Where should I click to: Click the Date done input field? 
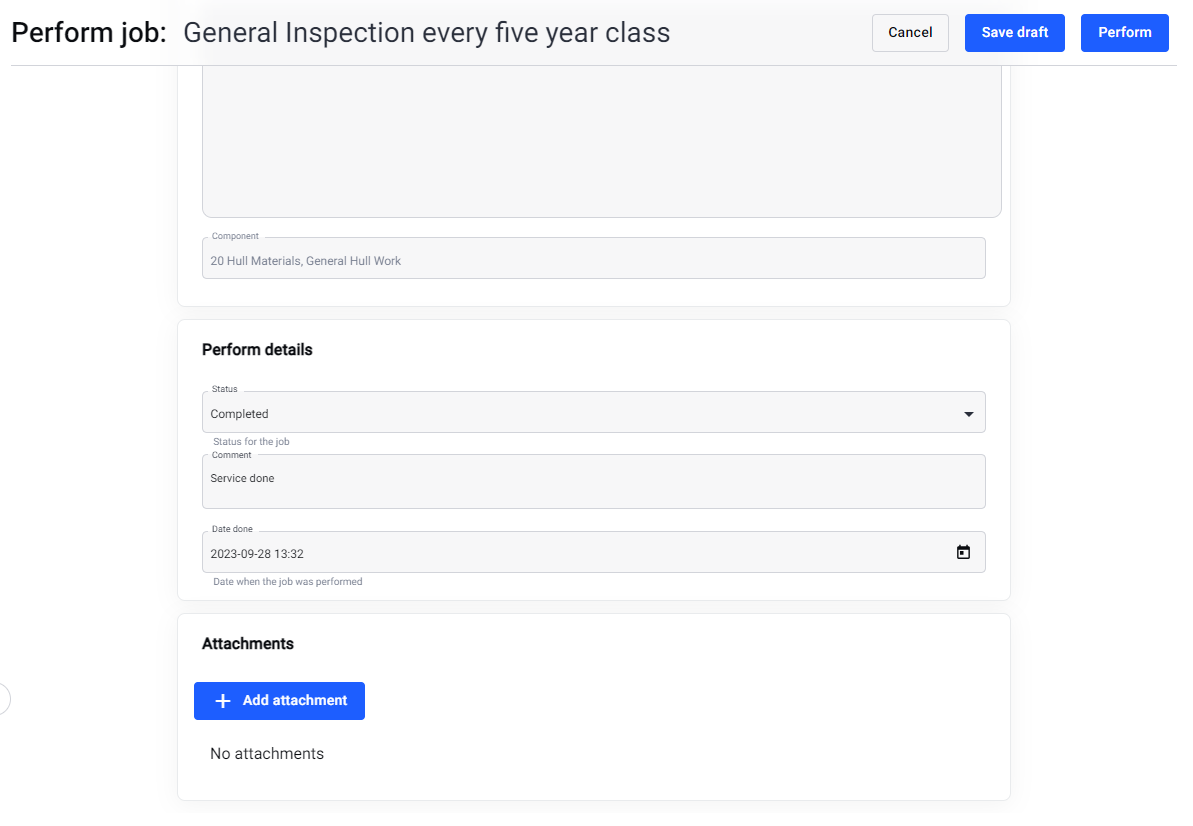coord(593,552)
